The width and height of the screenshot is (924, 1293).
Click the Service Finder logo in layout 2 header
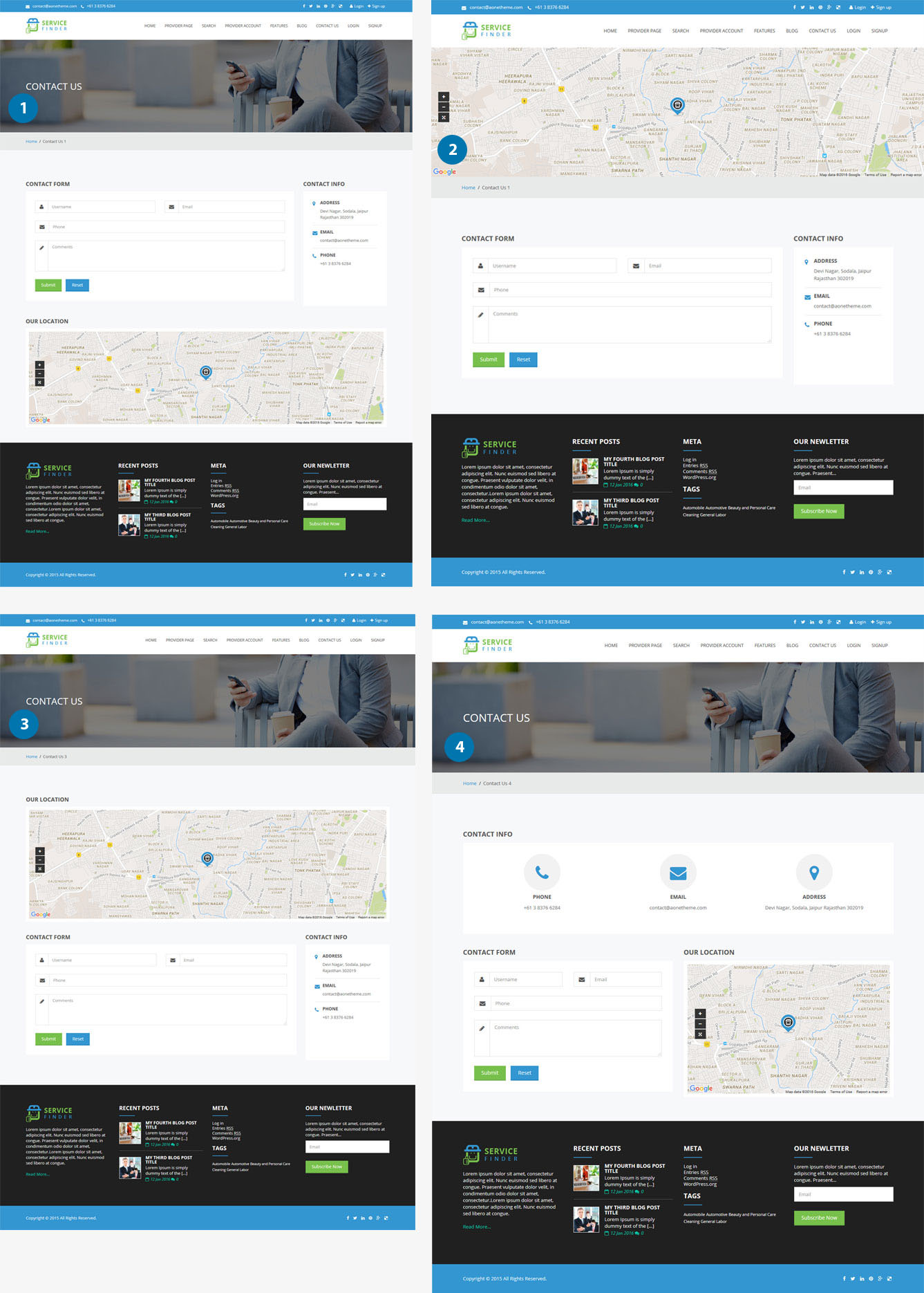(487, 30)
